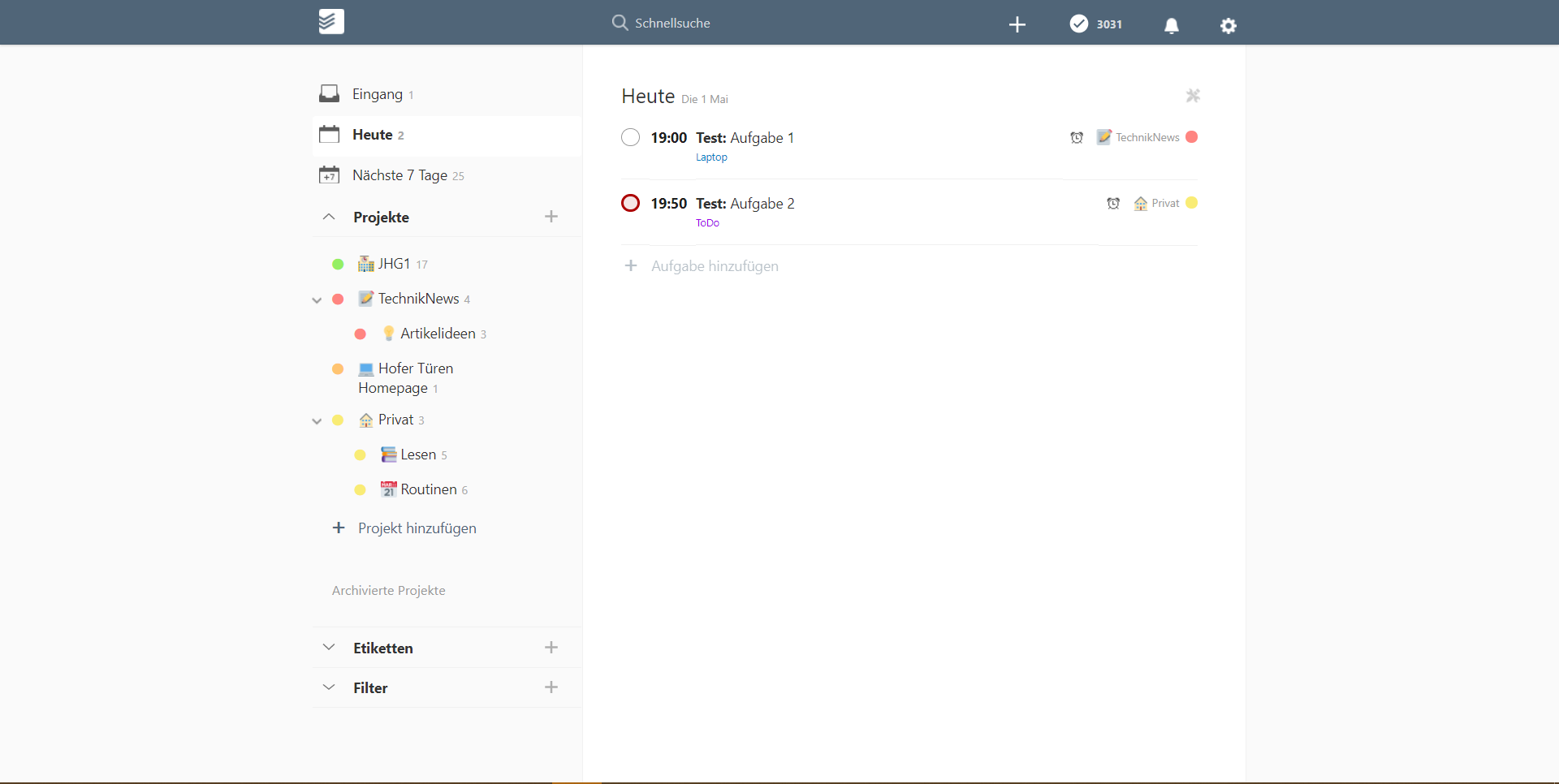
Task: Click reminder alarm icon for Aufgabe 1
Action: 1077,137
